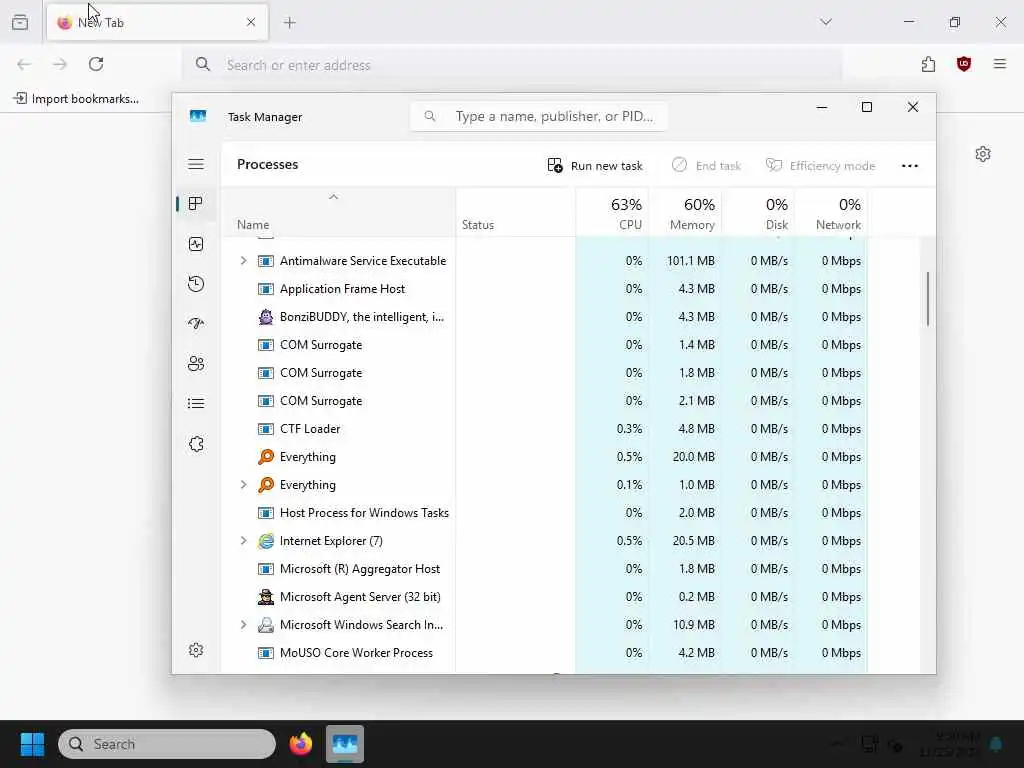Click Windows taskbar Search box
Screen dimensions: 1024x768
[x=167, y=744]
